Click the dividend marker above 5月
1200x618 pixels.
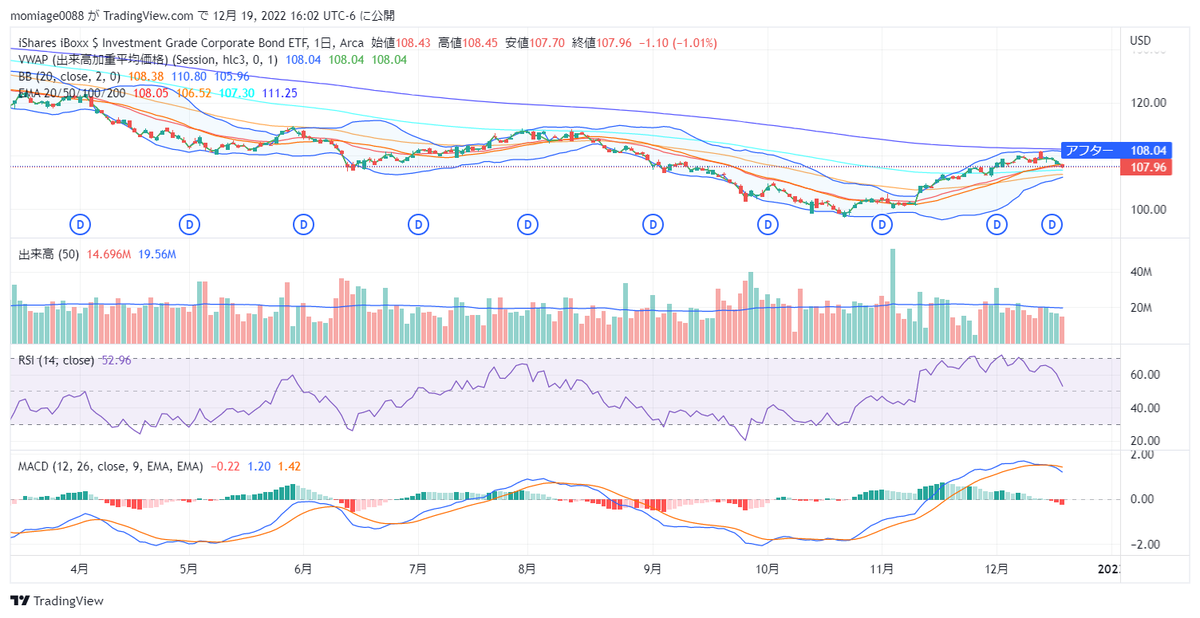189,224
